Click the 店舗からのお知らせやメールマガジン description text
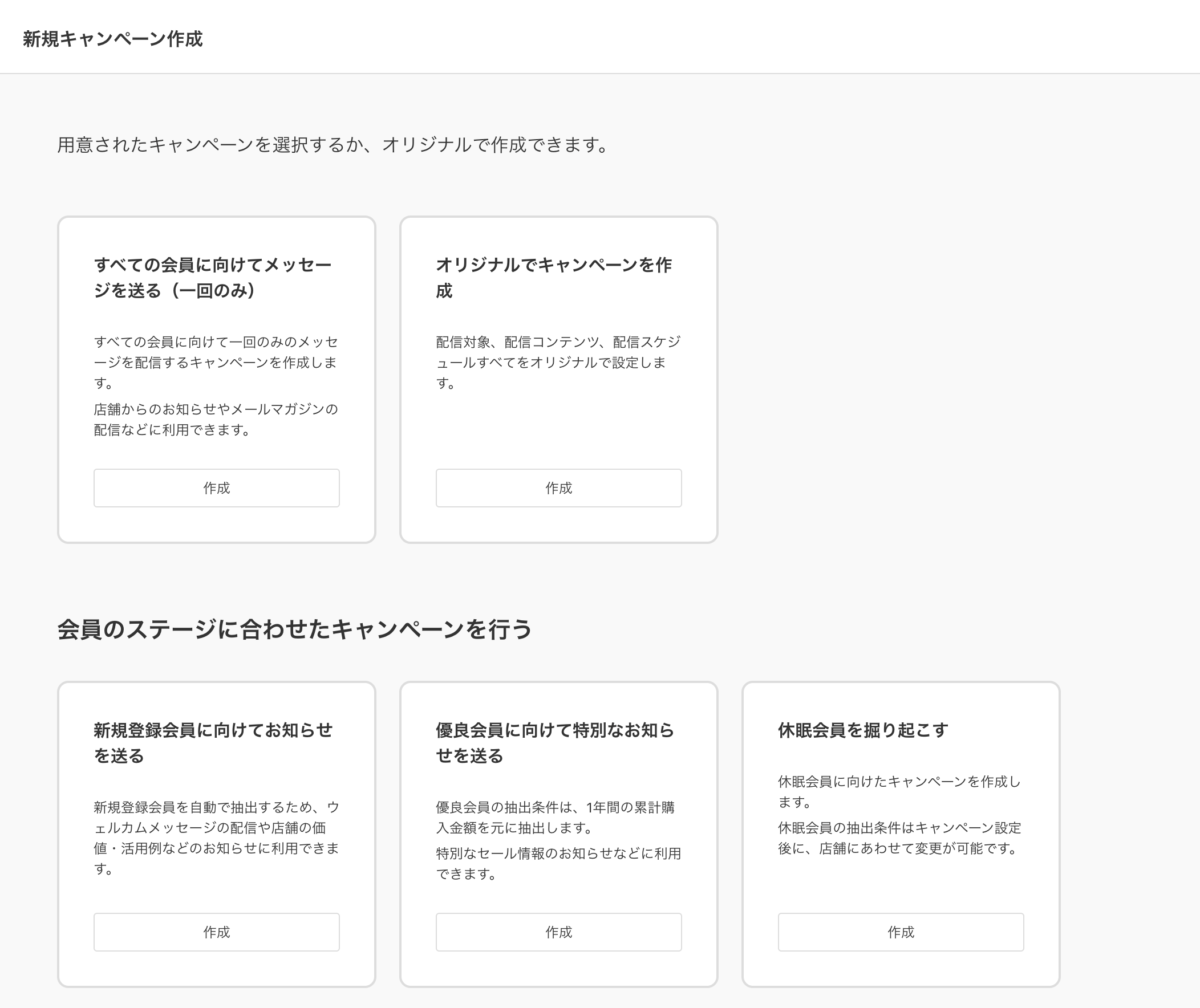 click(216, 420)
